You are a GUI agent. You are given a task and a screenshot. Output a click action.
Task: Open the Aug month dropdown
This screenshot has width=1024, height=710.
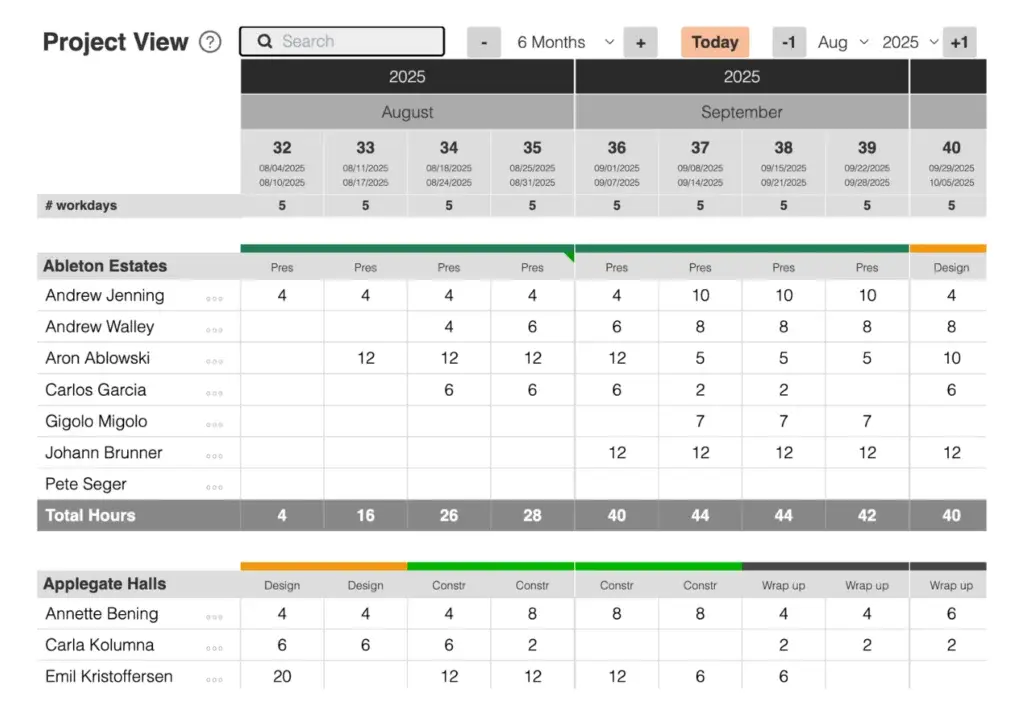(x=842, y=42)
